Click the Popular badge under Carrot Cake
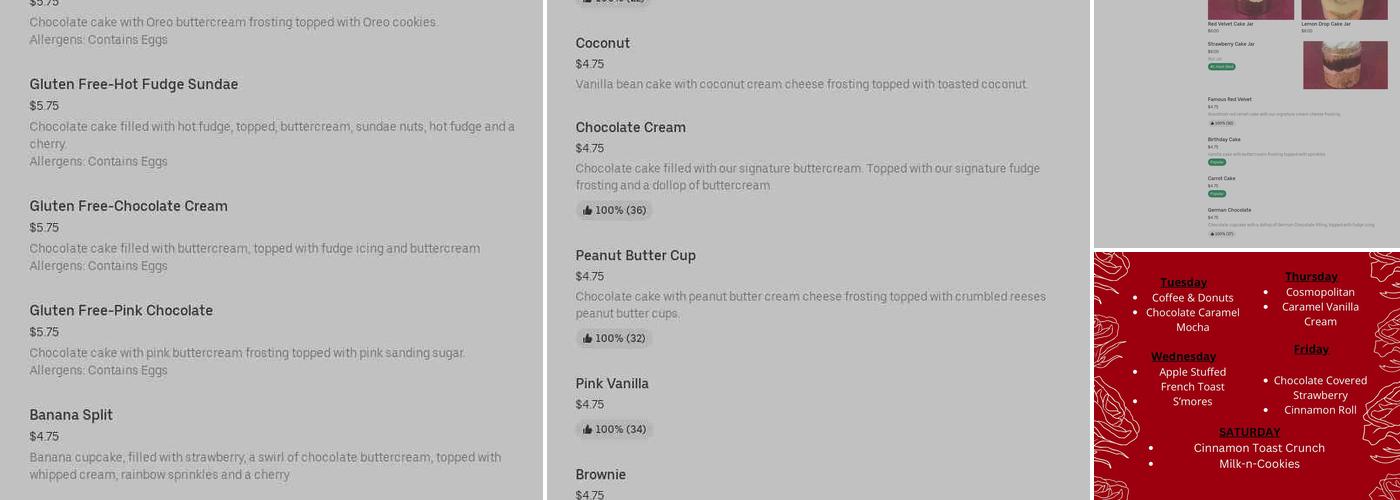 1216,193
